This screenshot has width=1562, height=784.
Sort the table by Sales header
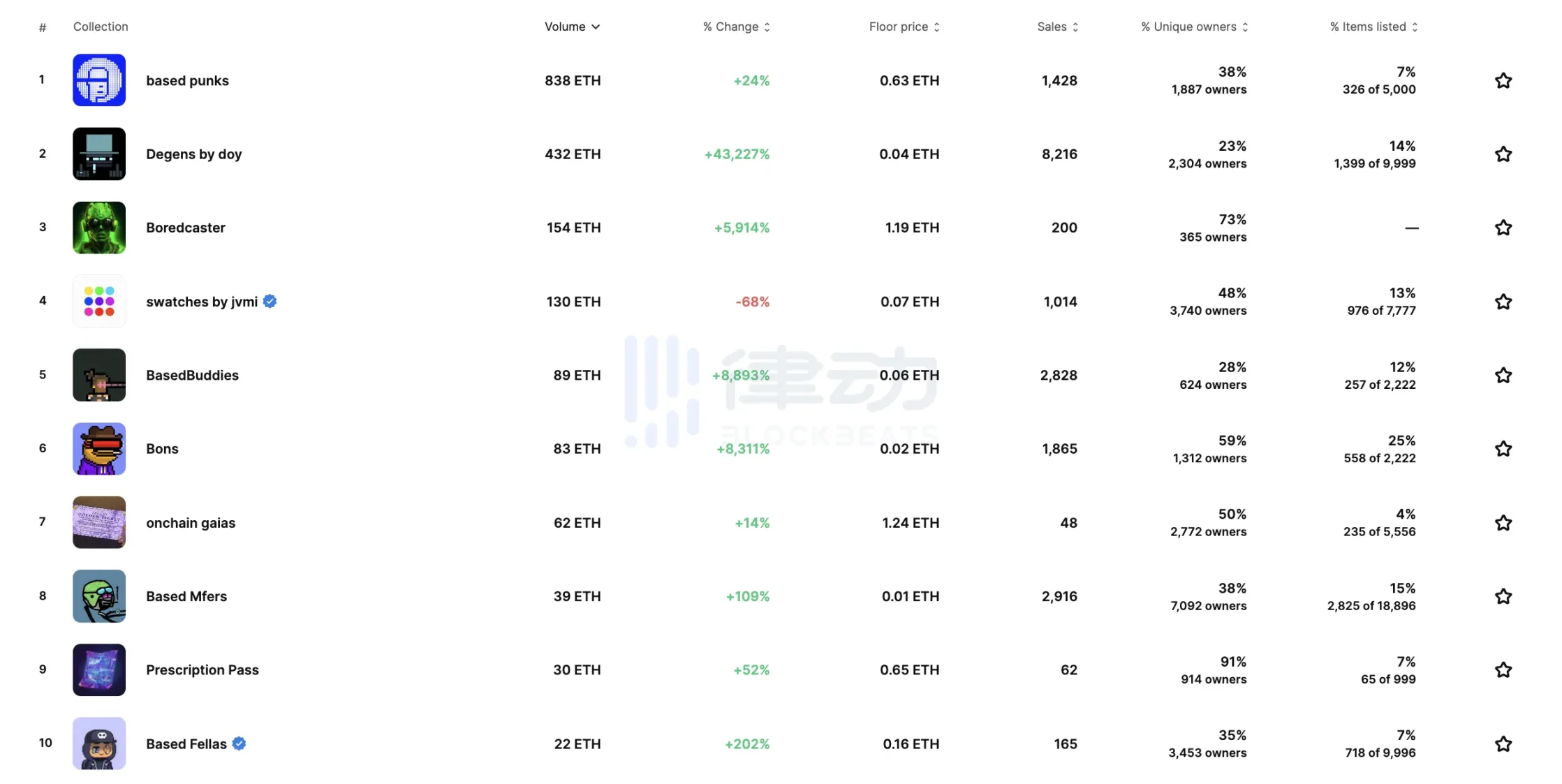(x=1058, y=27)
